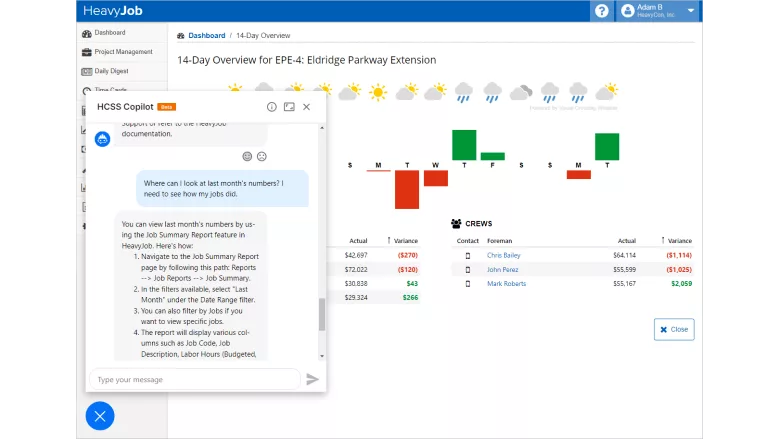This screenshot has width=780, height=439.
Task: Dismiss Copilot with the round blue X button
Action: (x=100, y=415)
